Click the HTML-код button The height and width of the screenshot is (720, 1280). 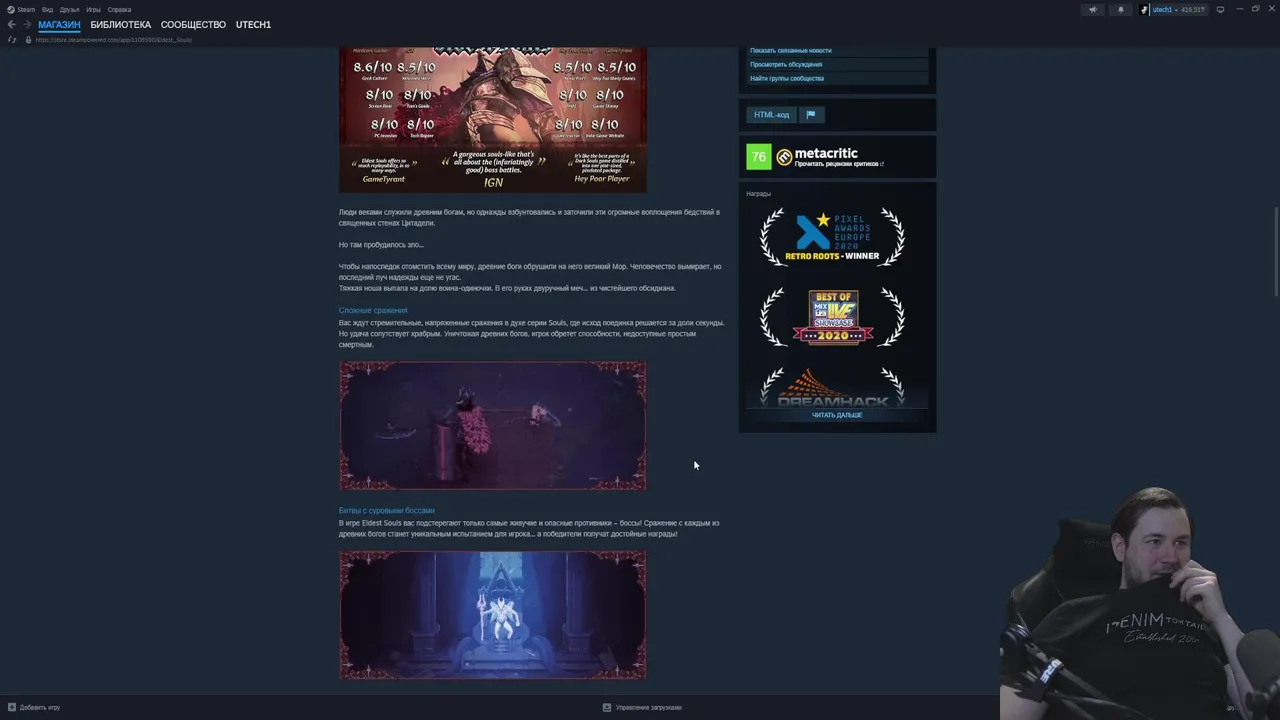pos(771,114)
